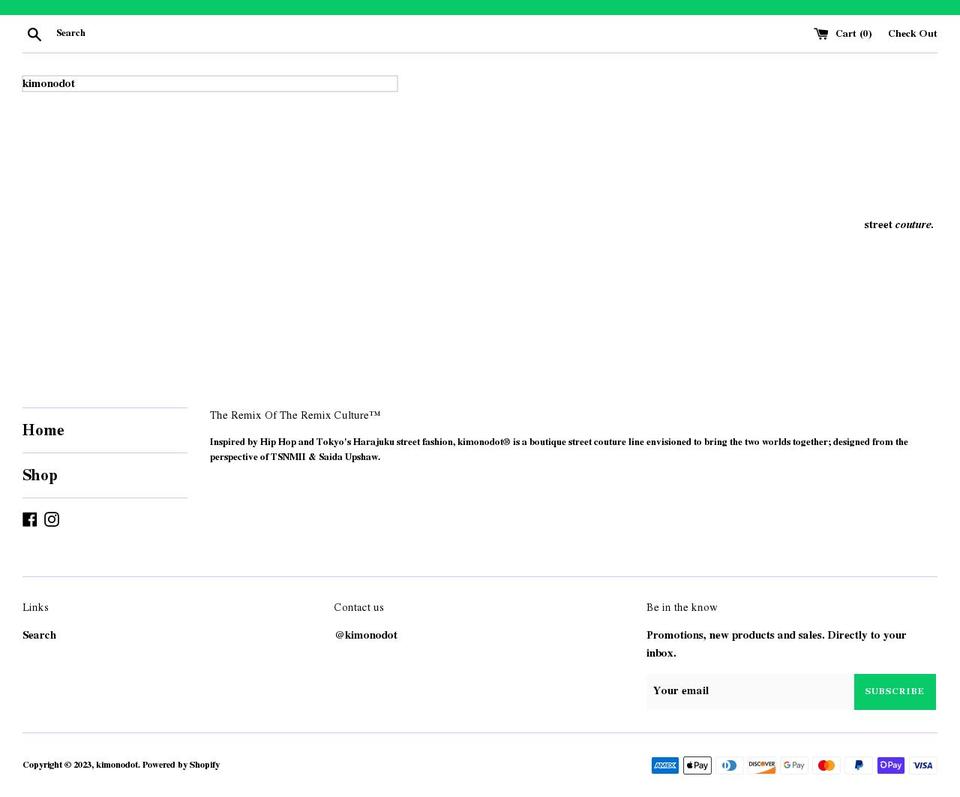Click the Google Pay payment icon
Screen dimensions: 960x797
[793, 765]
